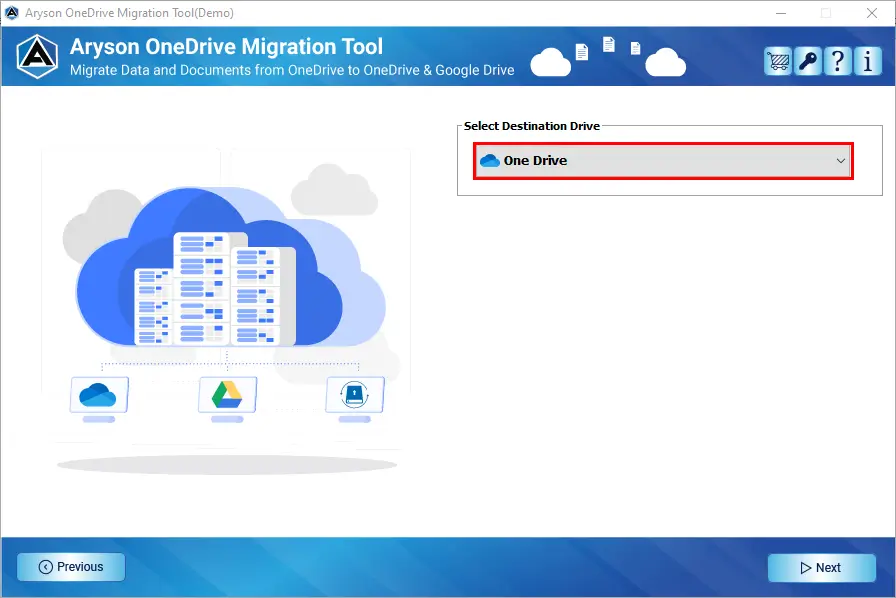Proceed with the Next button
Image resolution: width=896 pixels, height=598 pixels.
pos(821,567)
